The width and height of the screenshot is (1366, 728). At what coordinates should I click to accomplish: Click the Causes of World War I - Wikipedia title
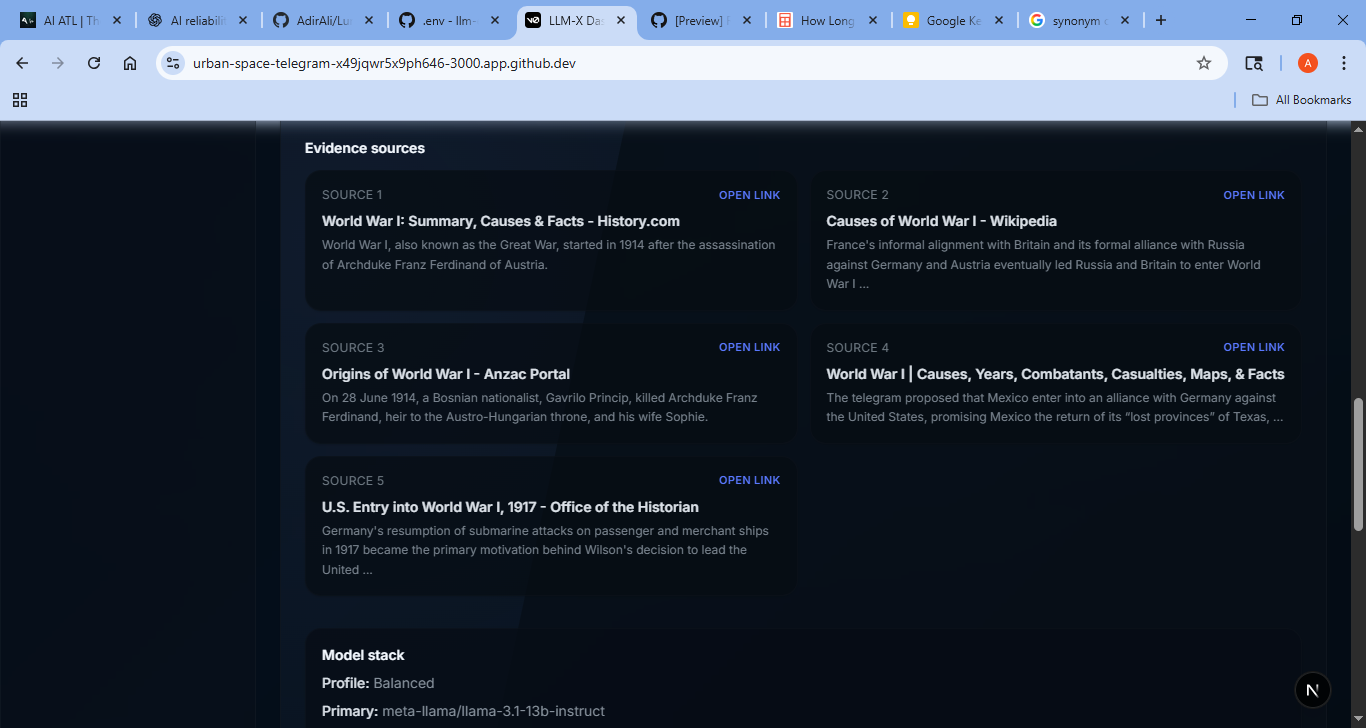point(941,221)
